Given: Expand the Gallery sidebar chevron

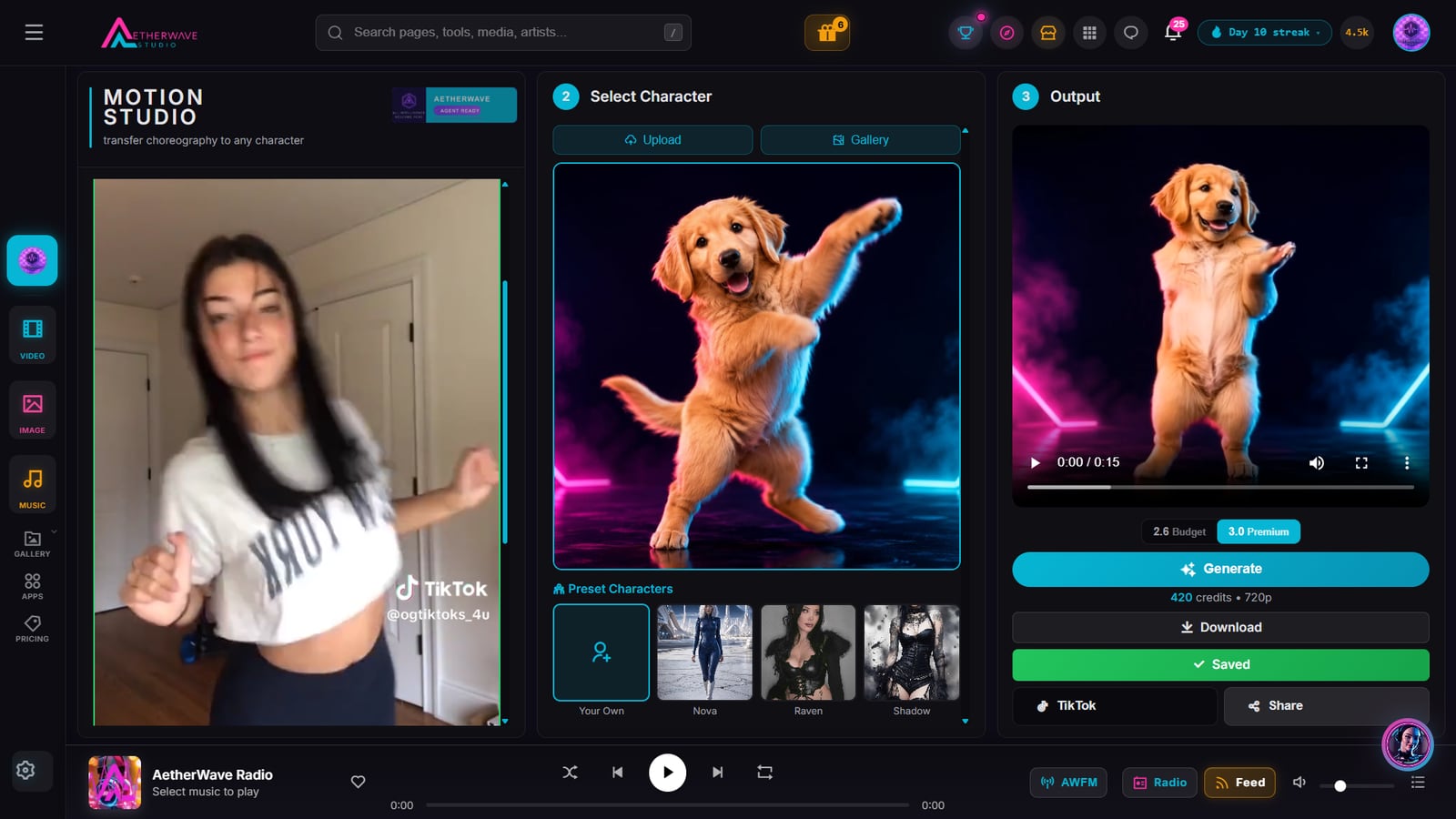Looking at the screenshot, I should click(x=54, y=531).
